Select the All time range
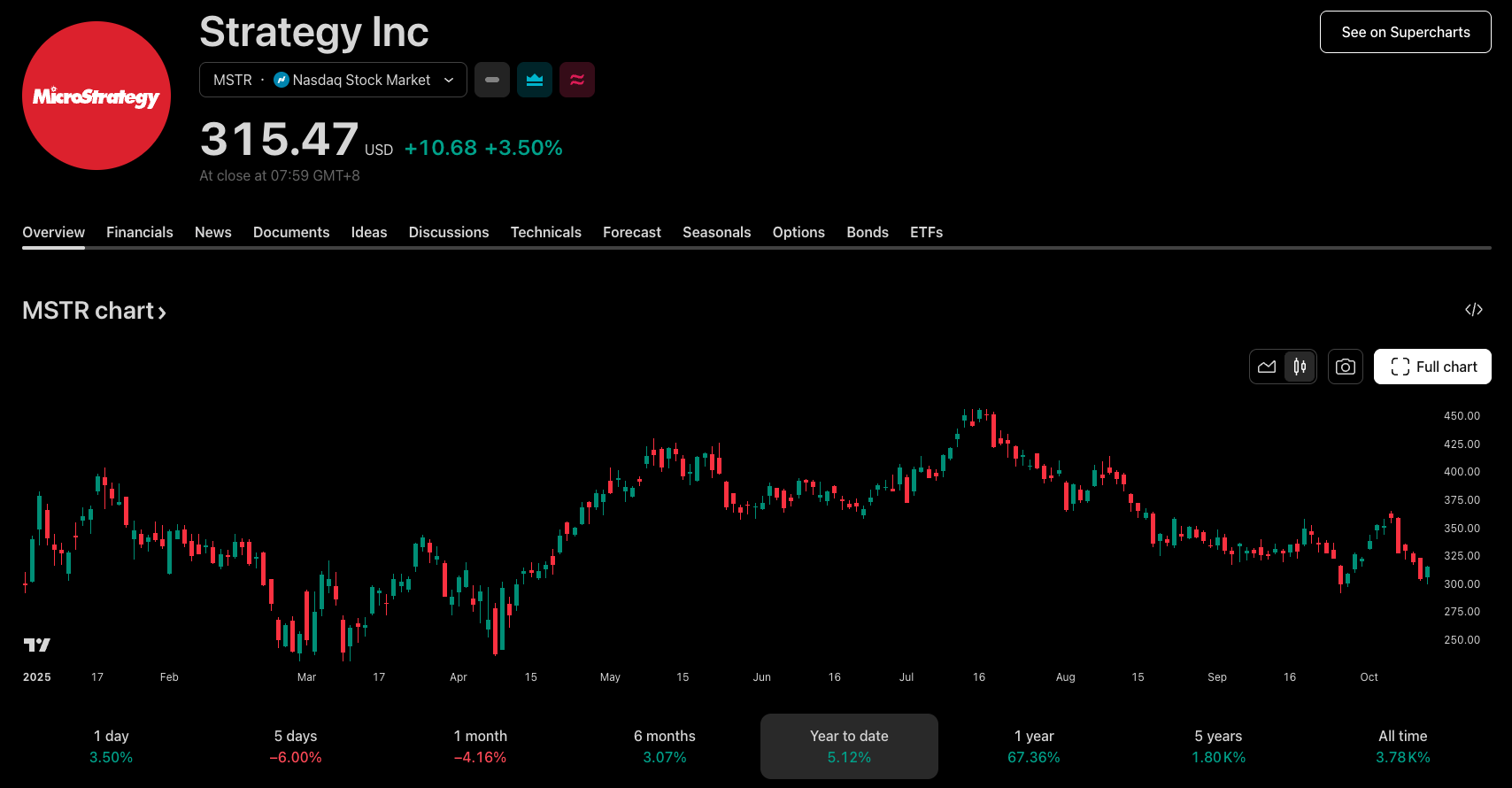 1402,746
